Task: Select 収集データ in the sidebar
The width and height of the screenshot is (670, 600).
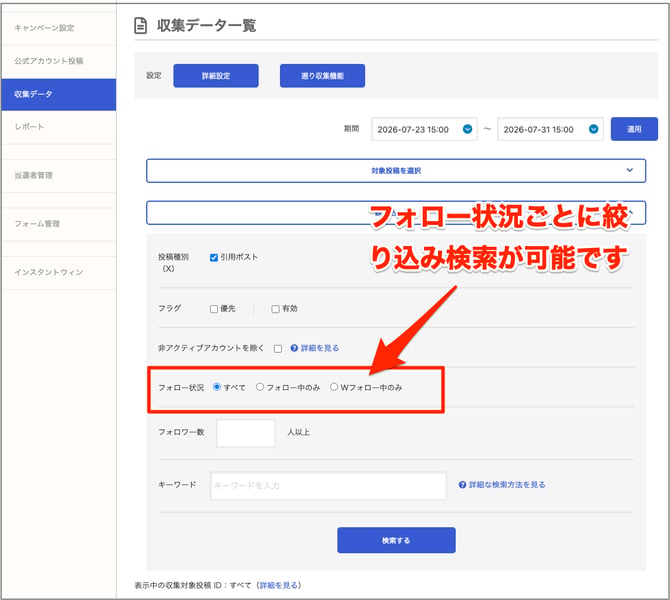Action: tap(59, 94)
